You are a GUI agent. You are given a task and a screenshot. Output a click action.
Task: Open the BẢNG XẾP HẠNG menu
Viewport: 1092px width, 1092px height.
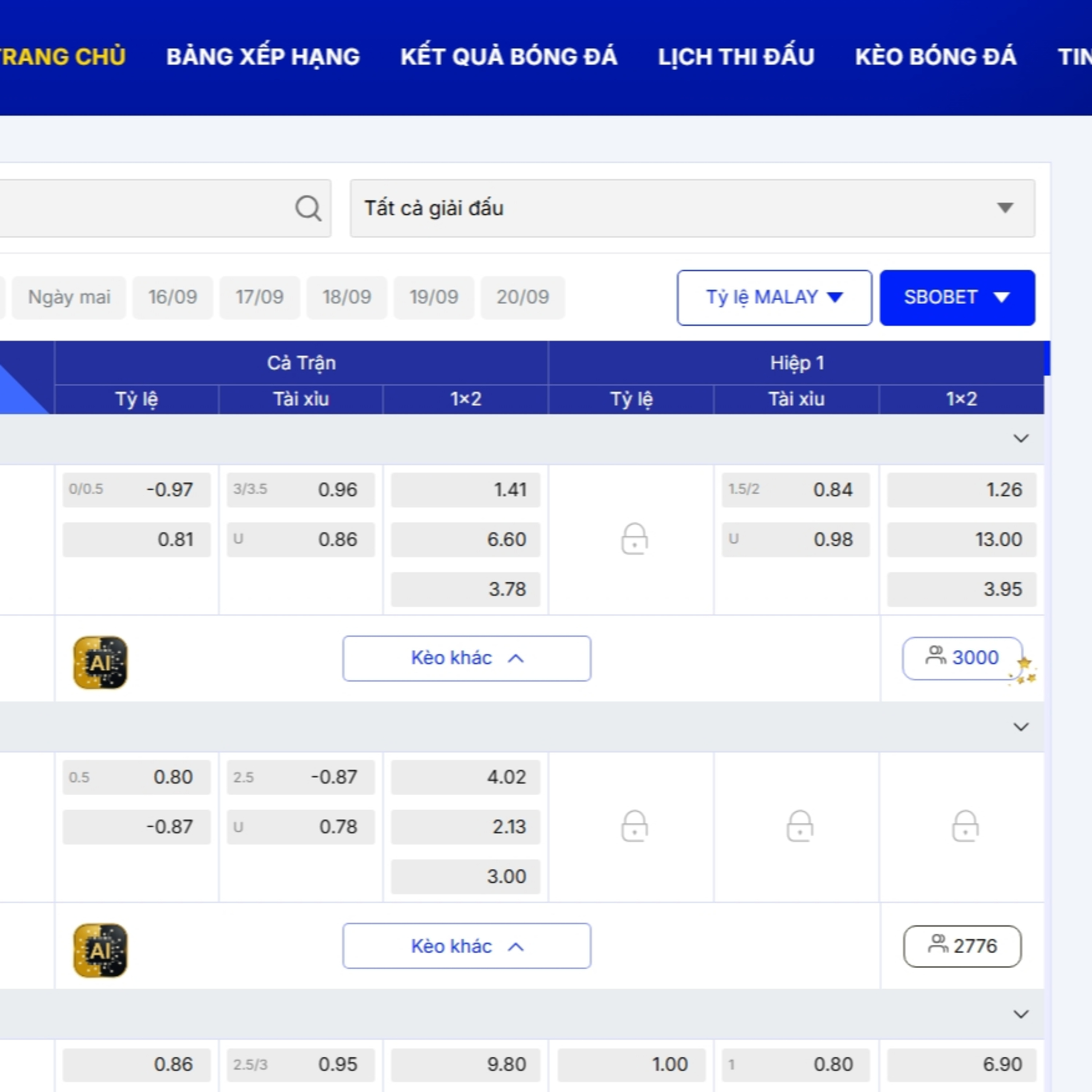coord(263,57)
